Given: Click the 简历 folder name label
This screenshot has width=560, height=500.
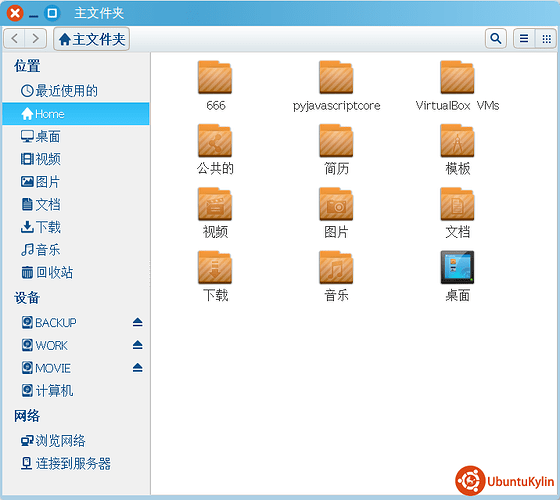Looking at the screenshot, I should click(x=336, y=169).
